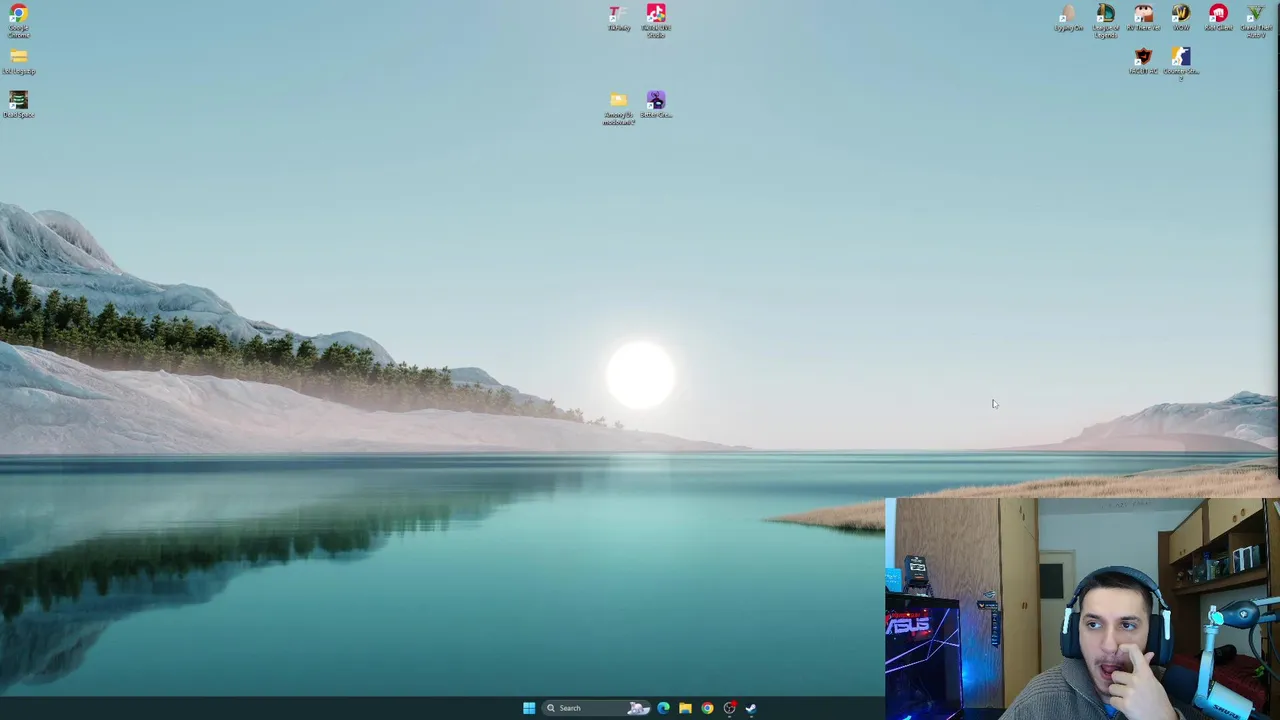1280x720 pixels.
Task: Open OBS Studio from the taskbar
Action: [729, 708]
